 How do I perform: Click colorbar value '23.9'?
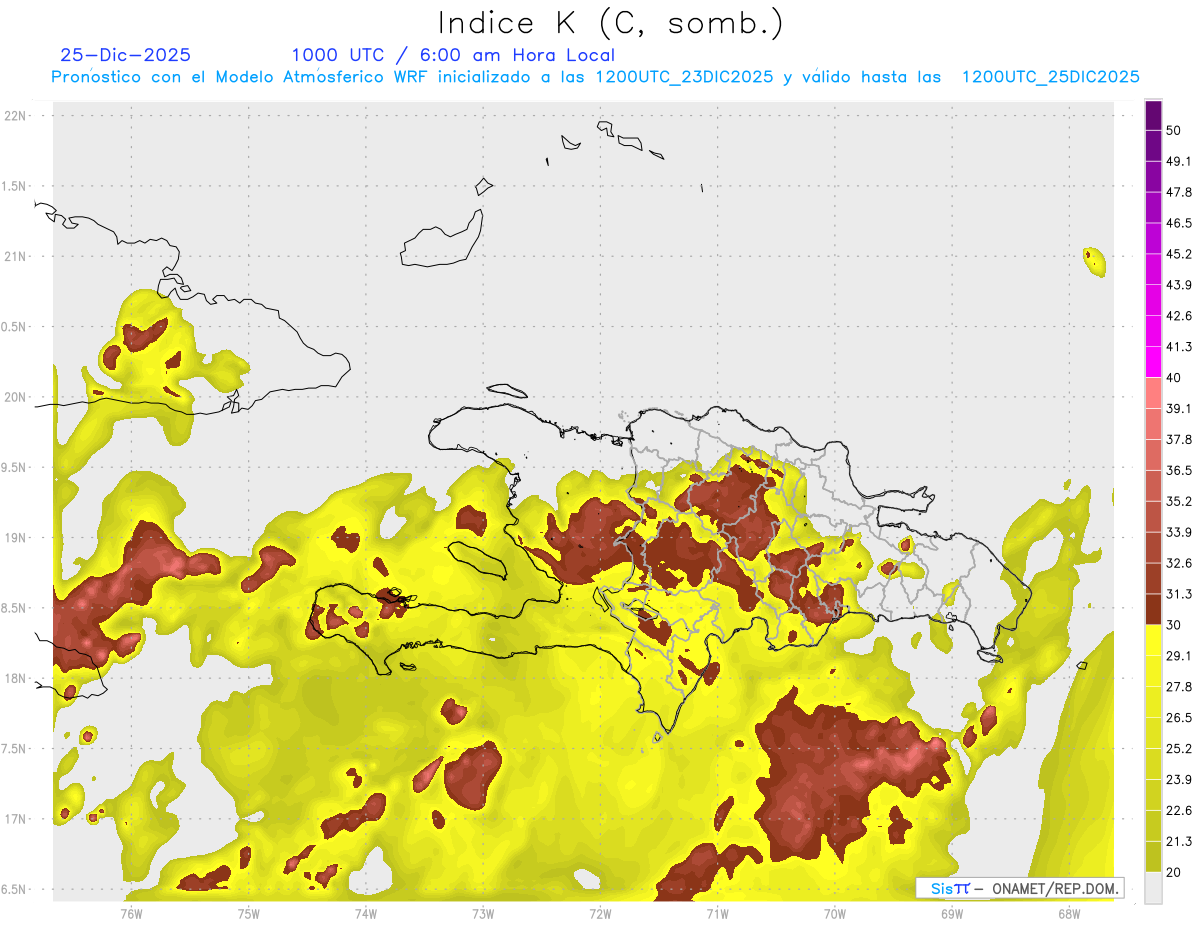tap(1179, 779)
